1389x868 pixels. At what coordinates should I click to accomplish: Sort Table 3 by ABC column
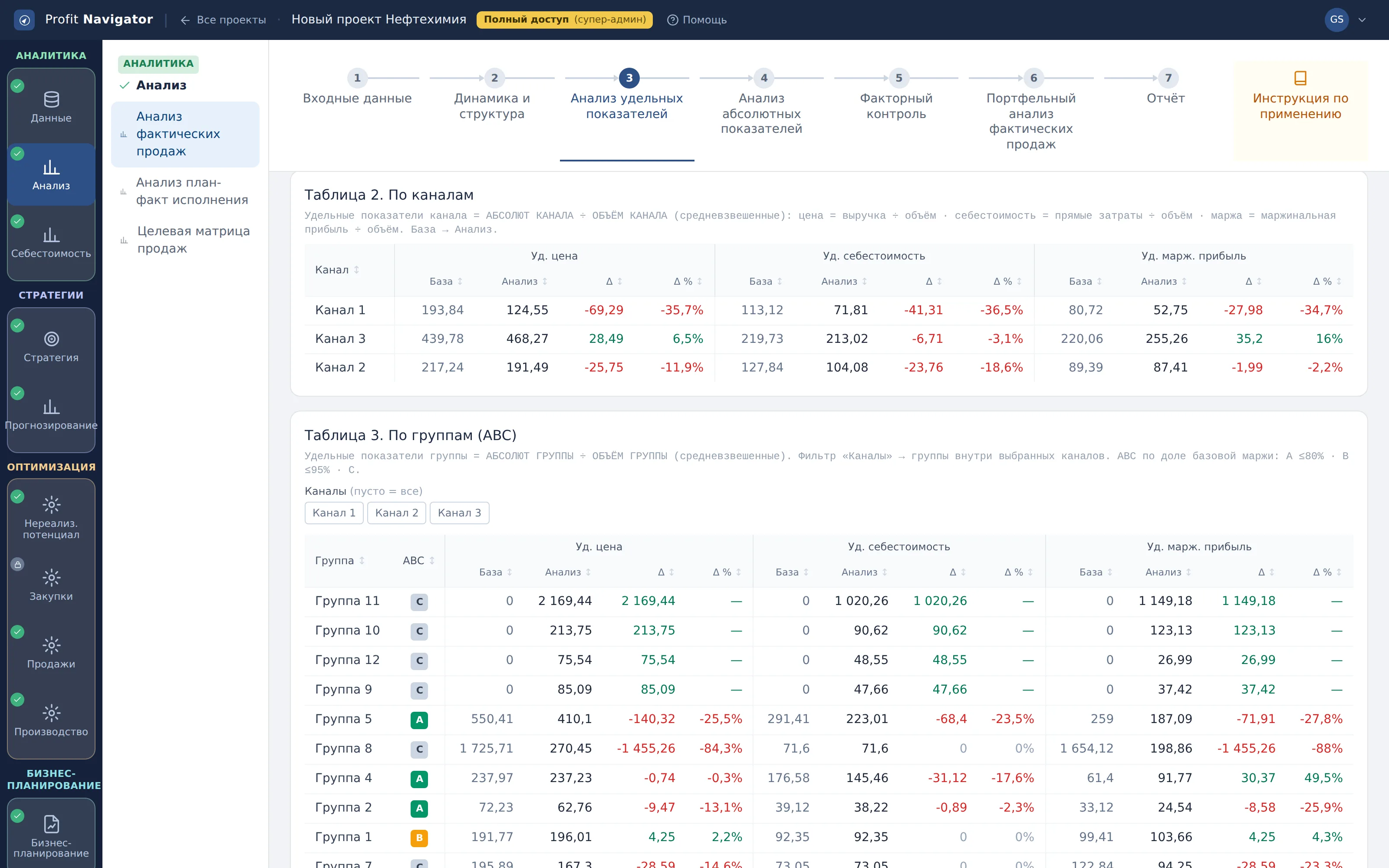418,560
